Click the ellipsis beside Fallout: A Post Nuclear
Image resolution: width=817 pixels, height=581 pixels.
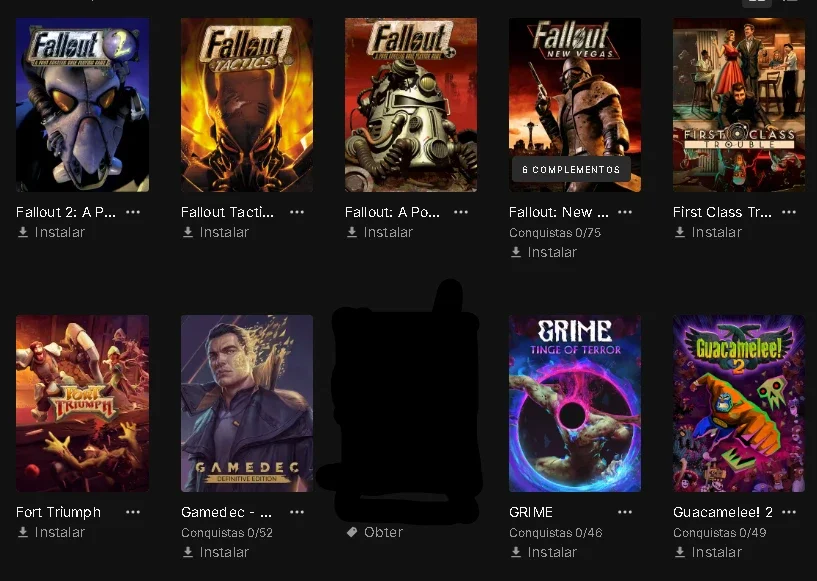[x=461, y=212]
